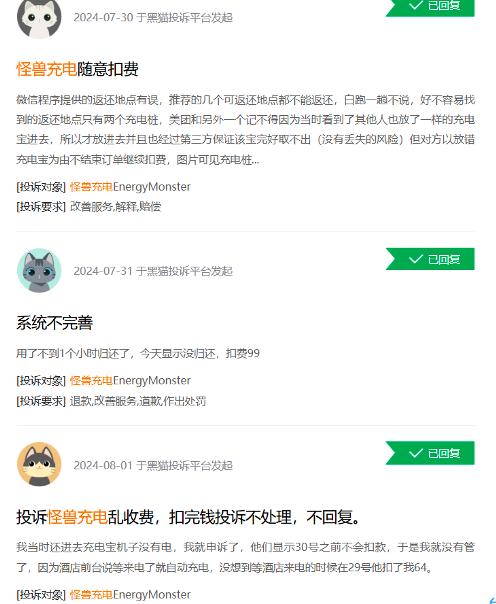Click 投诉要求 改善服务,解释,赔偿 line
Viewport: 496px width, 604px height.
(89, 207)
